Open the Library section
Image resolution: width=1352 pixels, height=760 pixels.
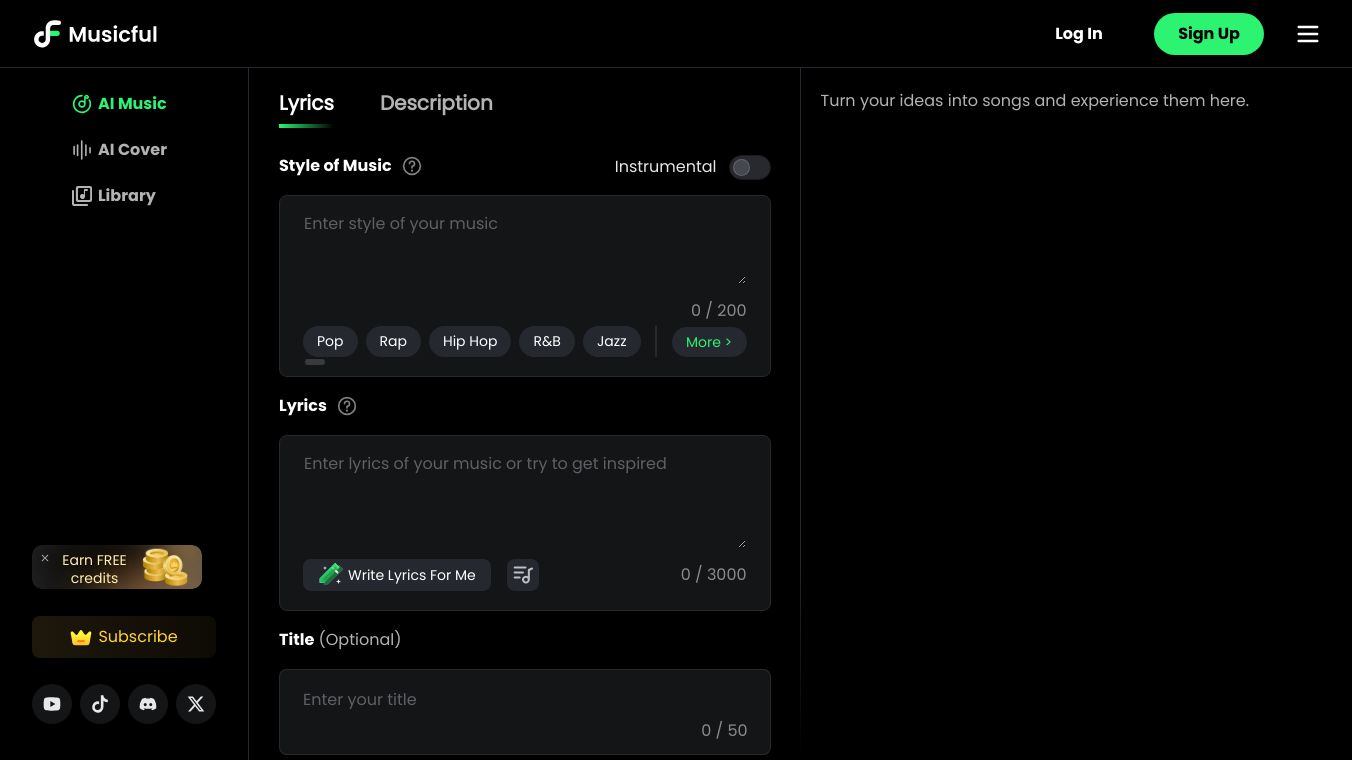pos(114,196)
